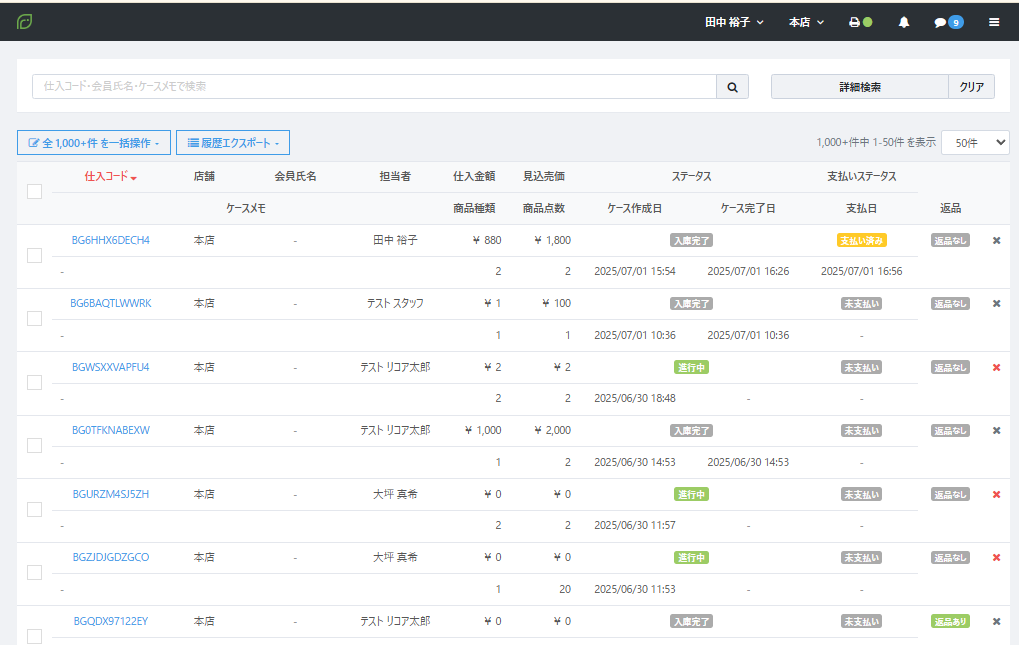Select checkbox for row BG0TFKNABEXW
This screenshot has height=645, width=1019.
pyautogui.click(x=34, y=445)
